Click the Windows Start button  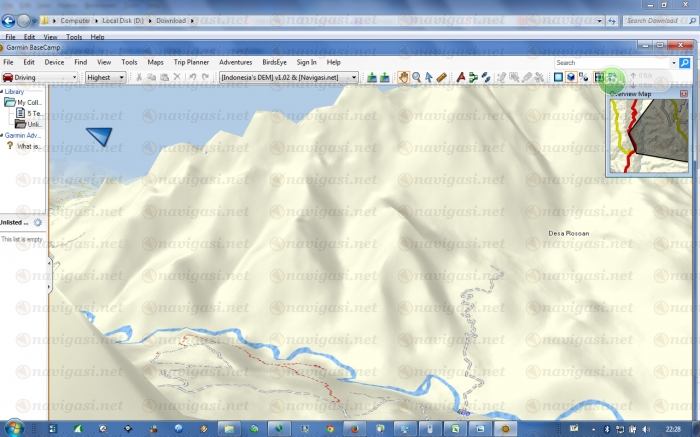click(x=12, y=428)
